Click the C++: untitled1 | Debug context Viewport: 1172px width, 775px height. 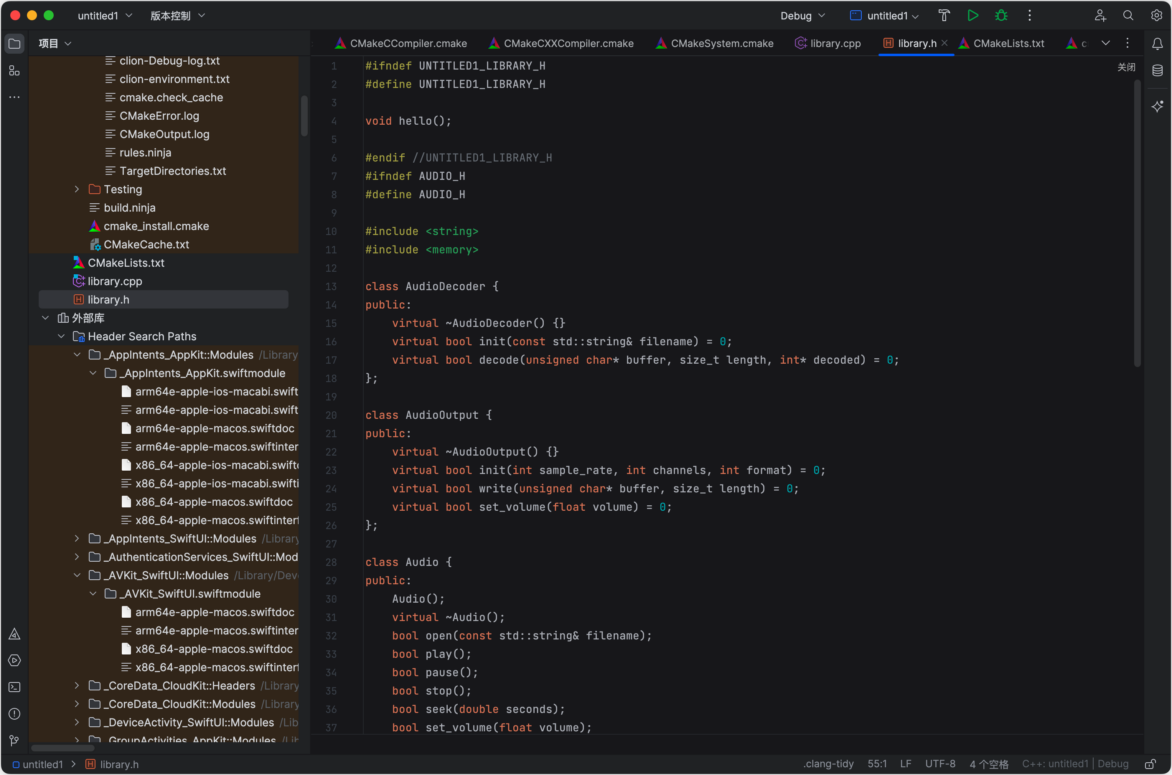[x=1075, y=764]
